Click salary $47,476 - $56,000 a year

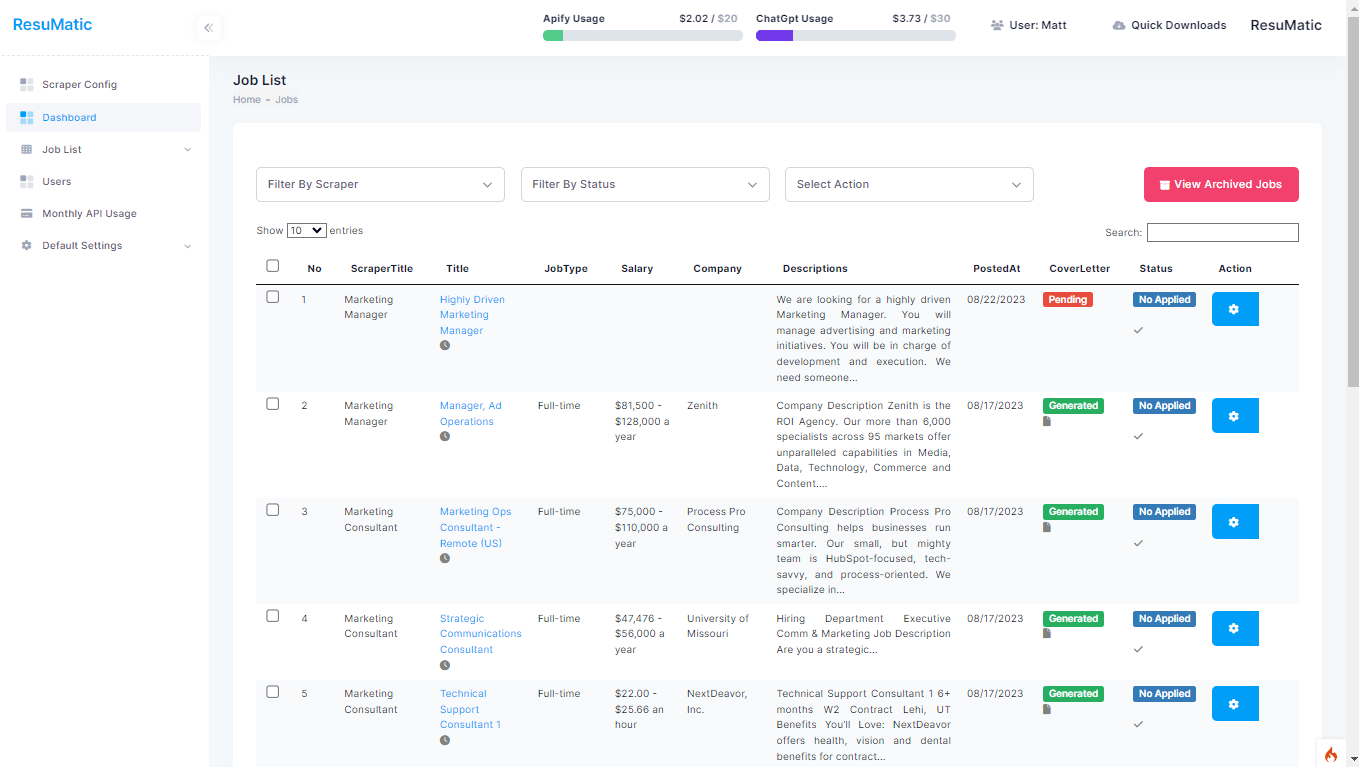(x=642, y=634)
